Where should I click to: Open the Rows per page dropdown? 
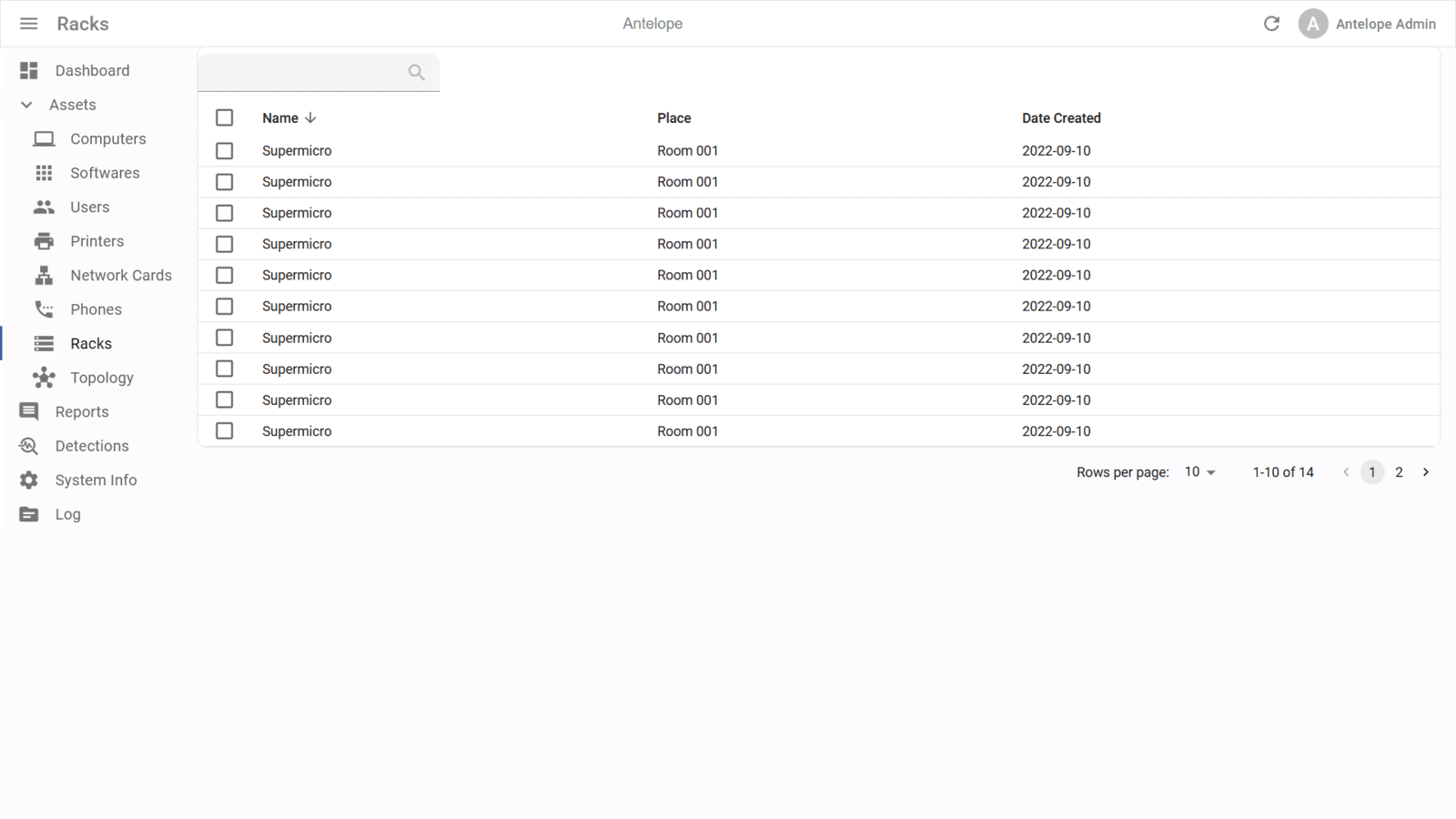(1199, 472)
